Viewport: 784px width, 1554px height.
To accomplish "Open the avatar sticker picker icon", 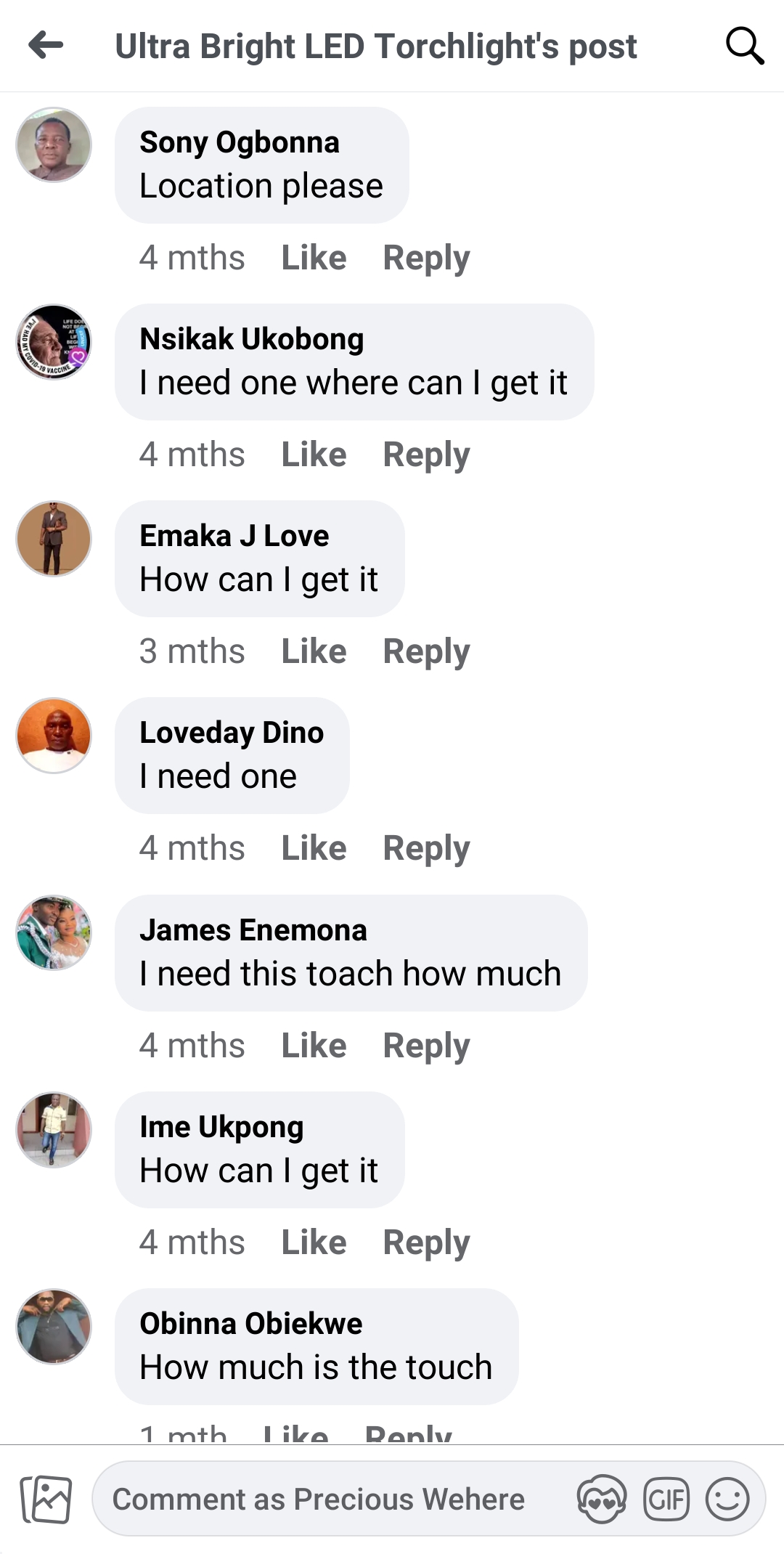I will pyautogui.click(x=601, y=1499).
